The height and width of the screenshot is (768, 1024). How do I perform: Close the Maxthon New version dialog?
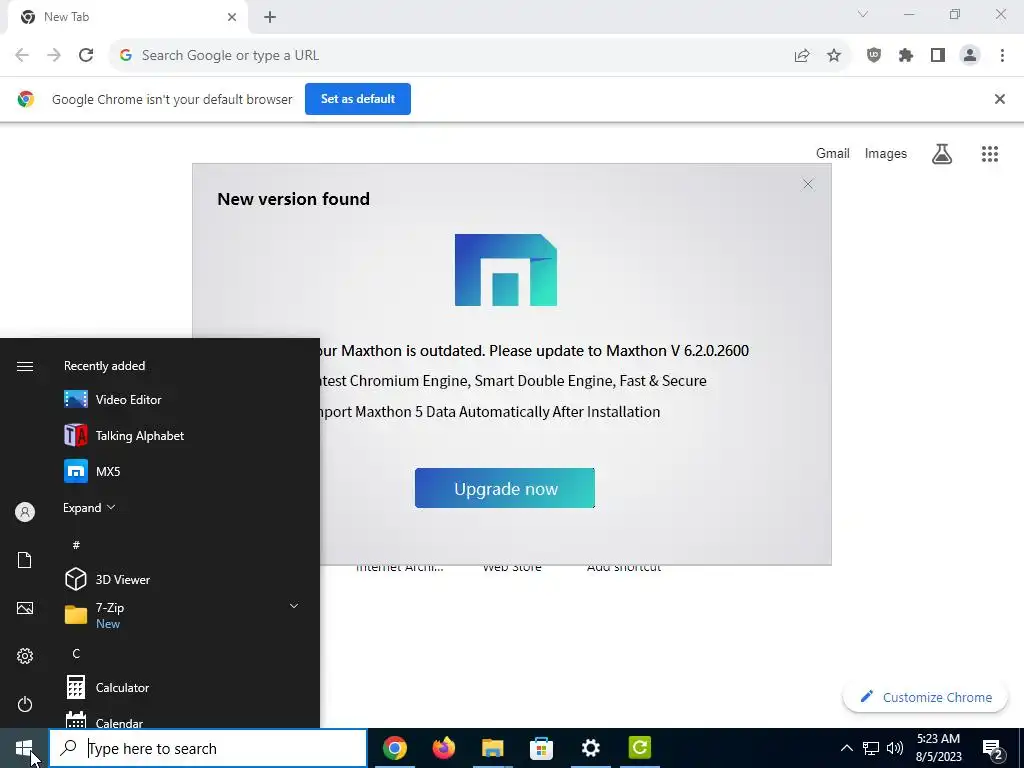(808, 184)
